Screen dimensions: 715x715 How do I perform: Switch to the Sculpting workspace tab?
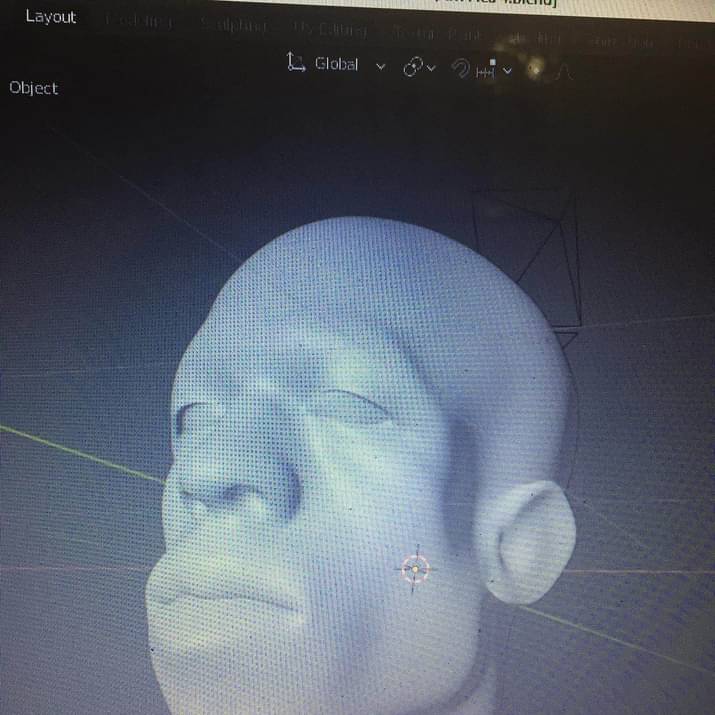pyautogui.click(x=233, y=25)
